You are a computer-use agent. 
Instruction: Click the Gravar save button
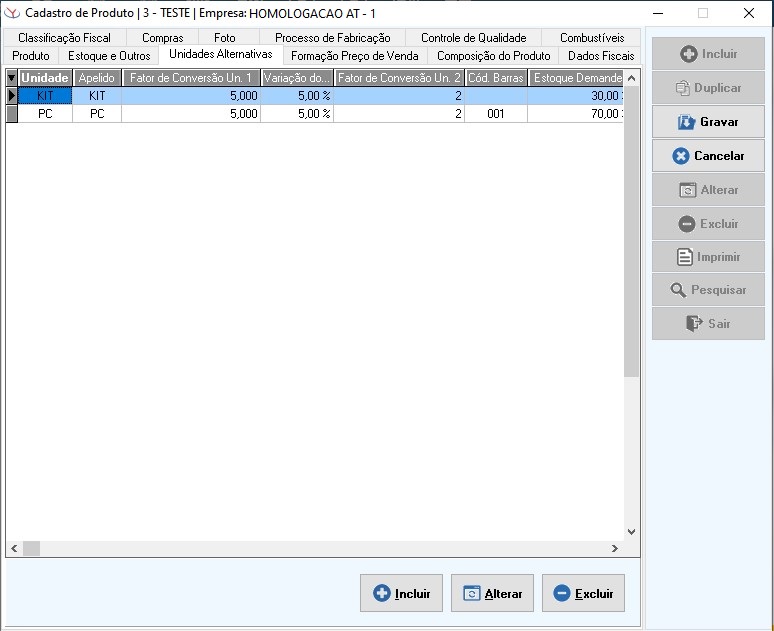[708, 122]
